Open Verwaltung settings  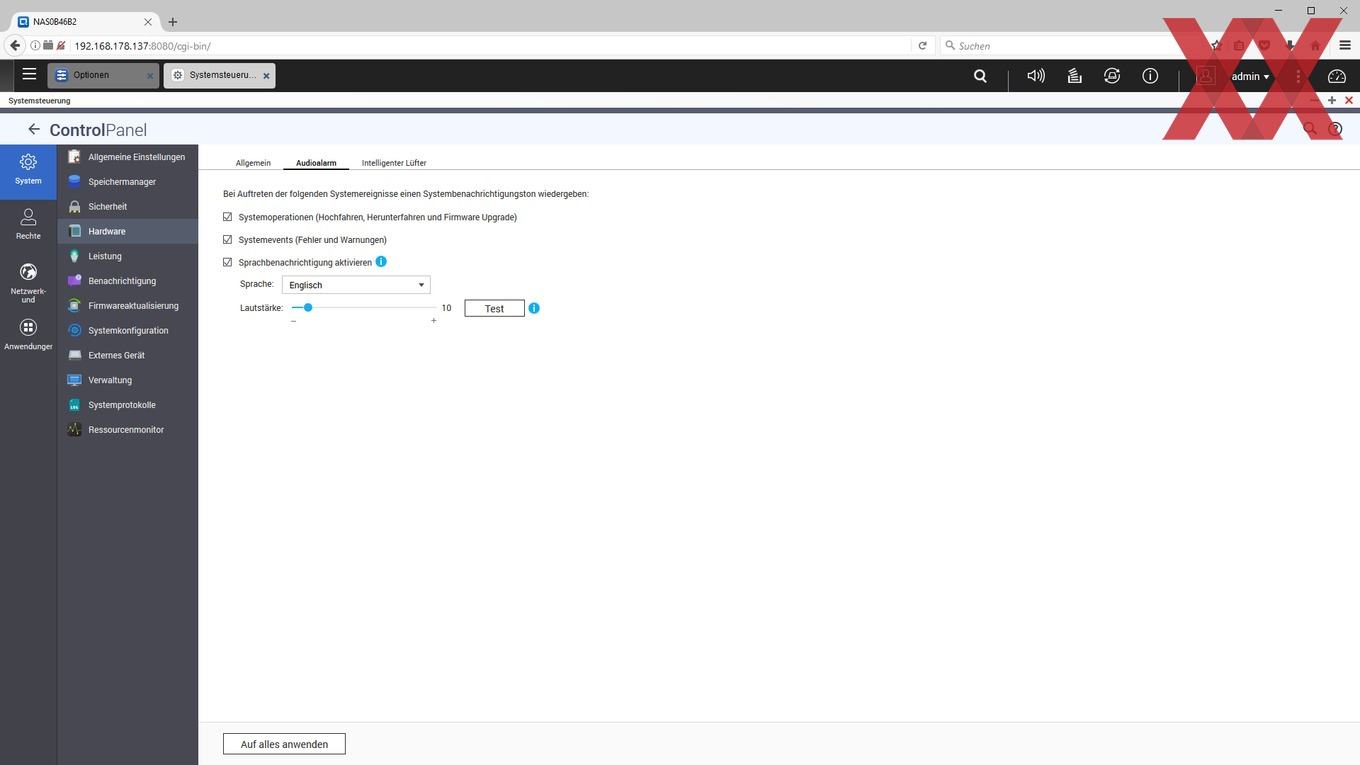[128, 380]
